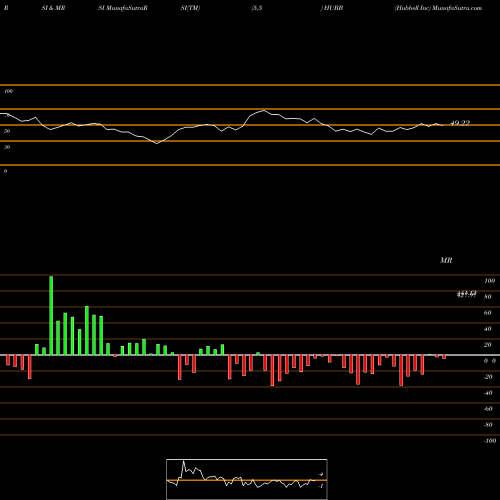Click the RSI line's highest peak point
This screenshot has width=500, height=500.
264,110
